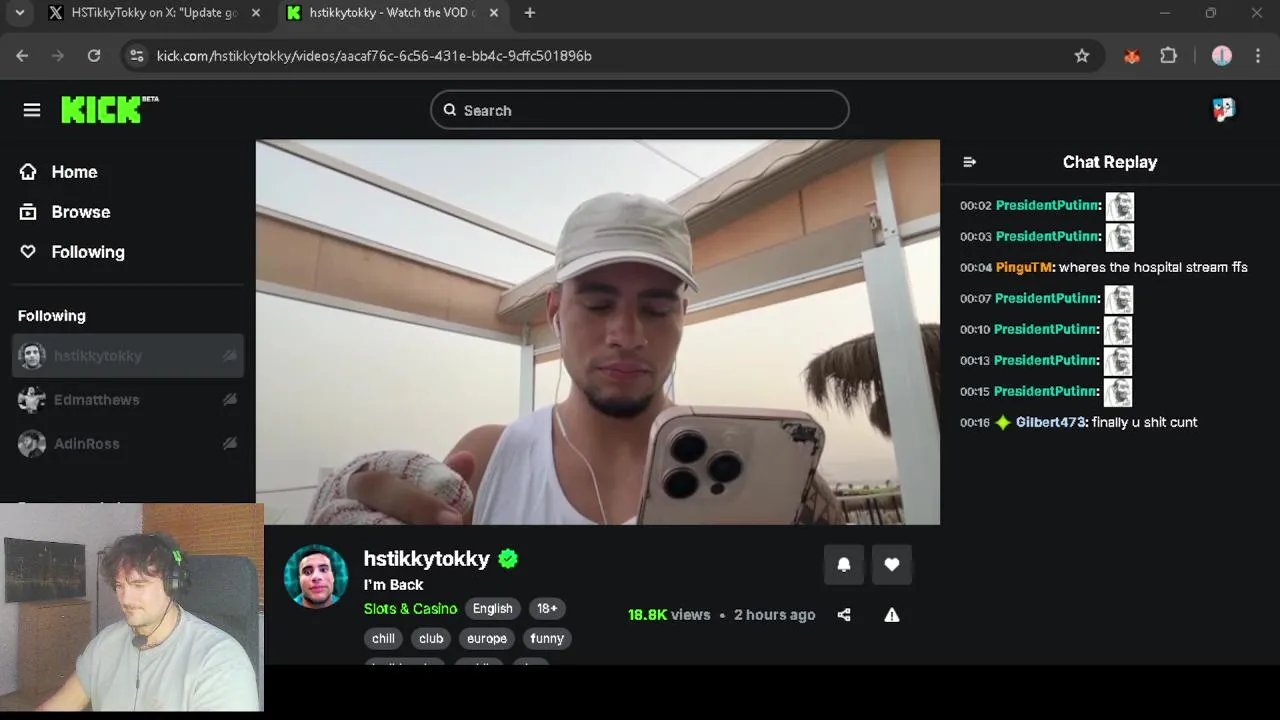Open the Chrome three-dot menu
The height and width of the screenshot is (720, 1280).
pos(1258,56)
